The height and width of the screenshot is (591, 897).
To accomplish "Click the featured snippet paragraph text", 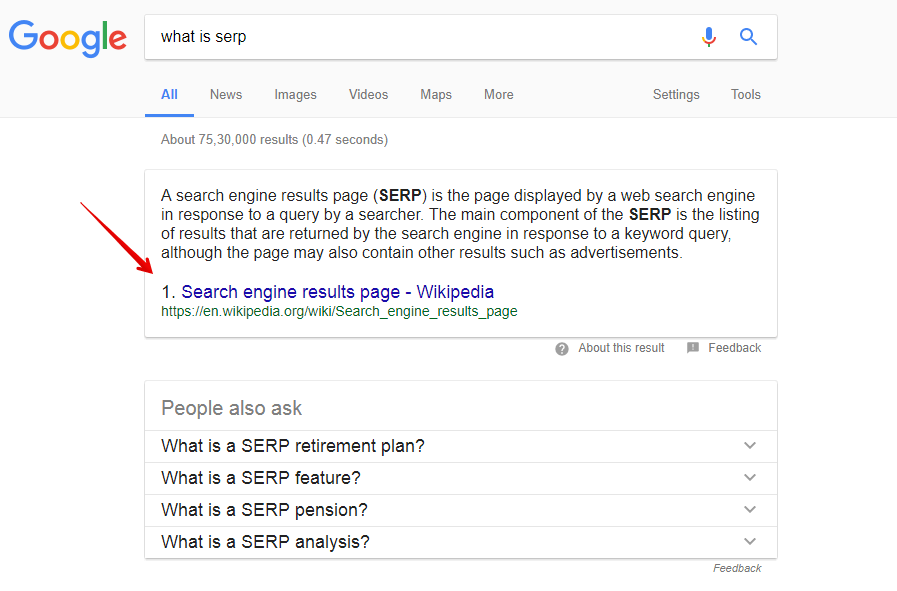I will pyautogui.click(x=460, y=224).
